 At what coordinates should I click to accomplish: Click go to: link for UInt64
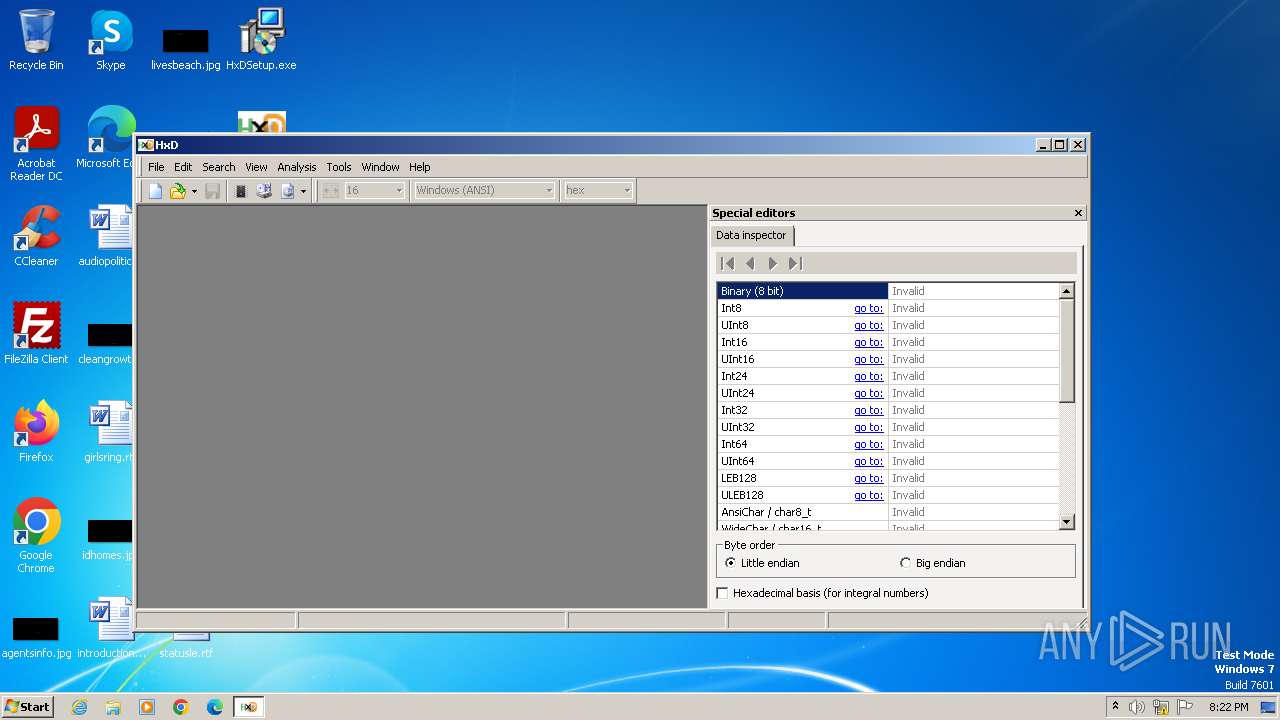(x=868, y=461)
